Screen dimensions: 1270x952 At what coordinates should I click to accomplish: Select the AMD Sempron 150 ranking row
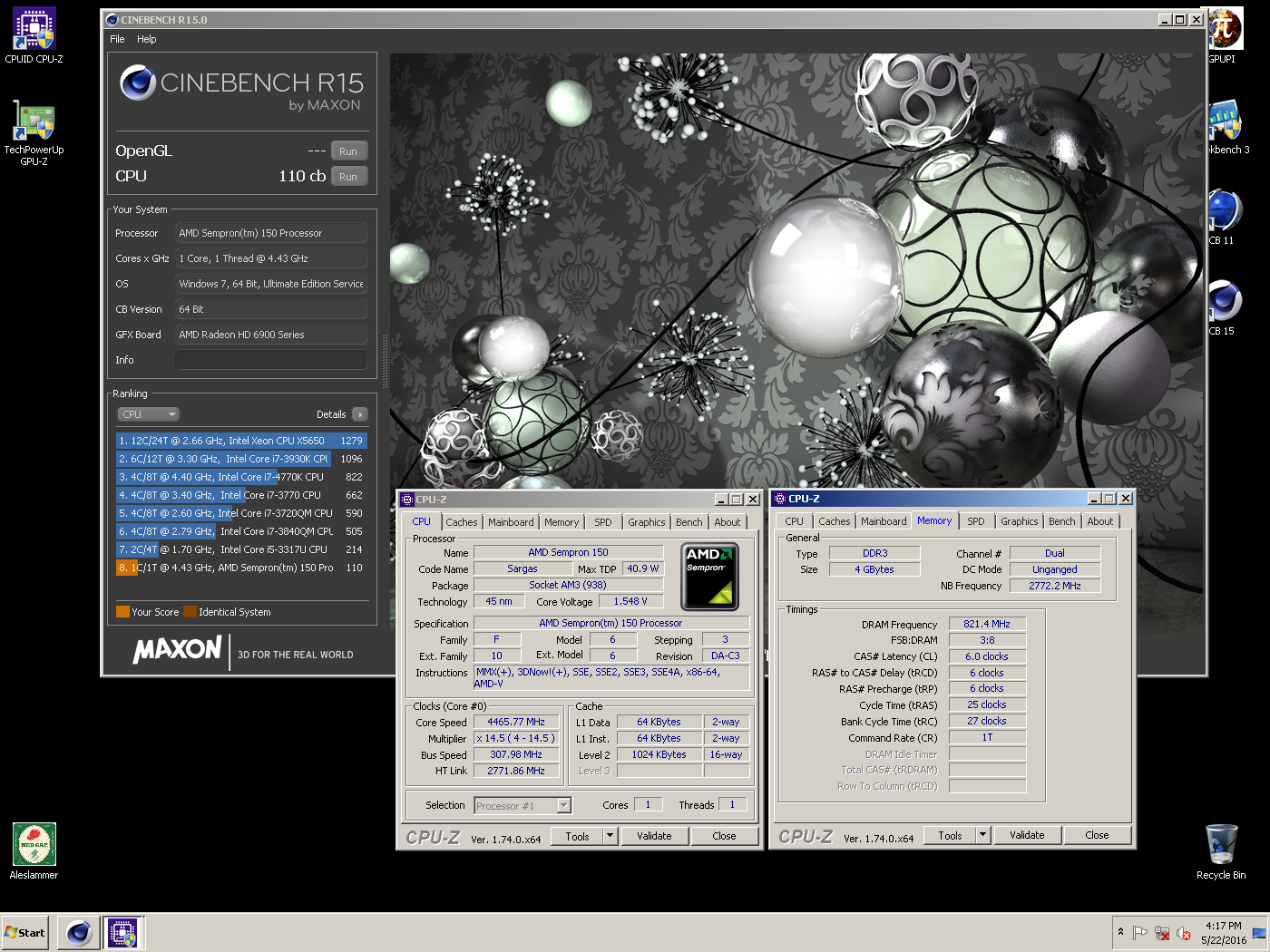[241, 568]
